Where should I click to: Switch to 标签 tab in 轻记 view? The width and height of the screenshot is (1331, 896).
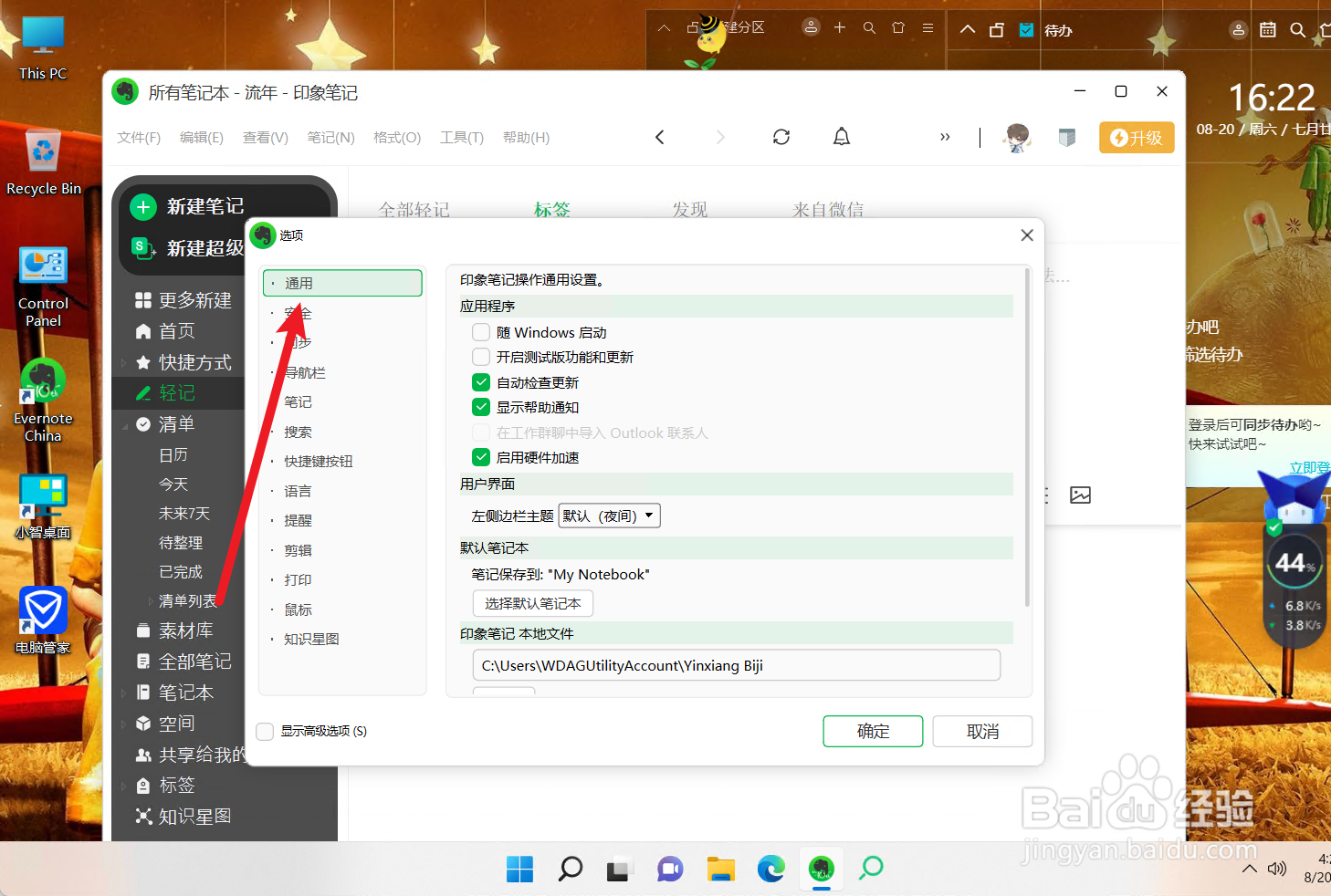pos(552,210)
